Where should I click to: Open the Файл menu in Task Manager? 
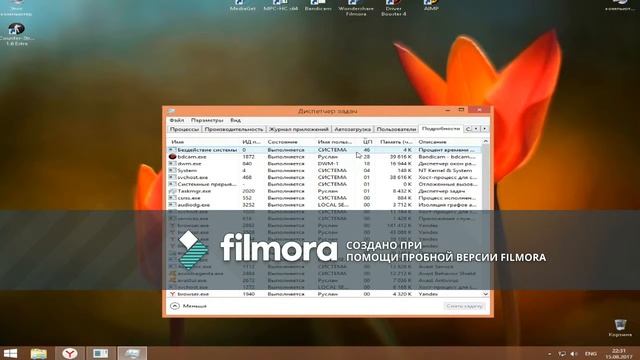(x=177, y=120)
